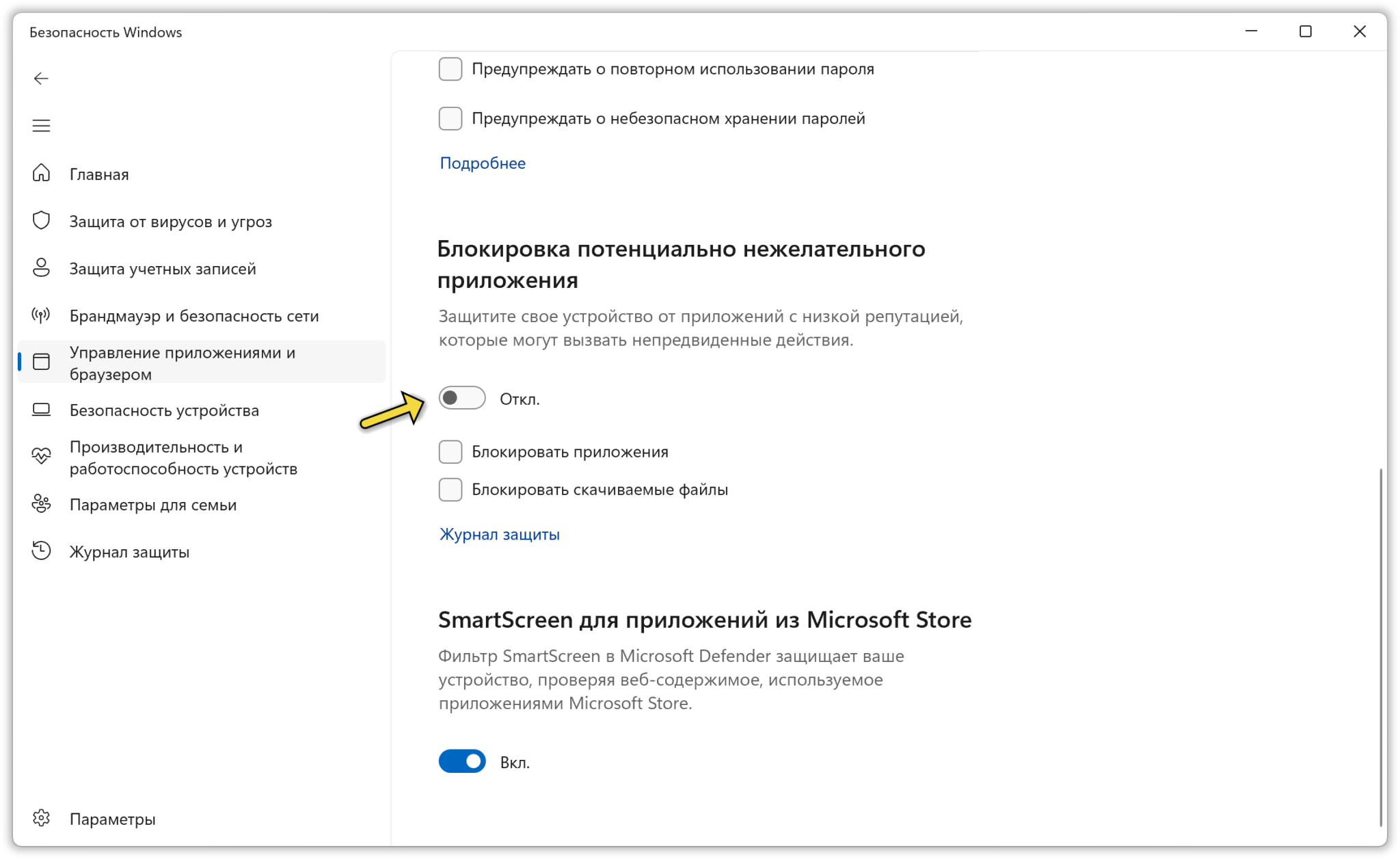
Task: Open the firewall network antenna icon
Action: click(41, 315)
